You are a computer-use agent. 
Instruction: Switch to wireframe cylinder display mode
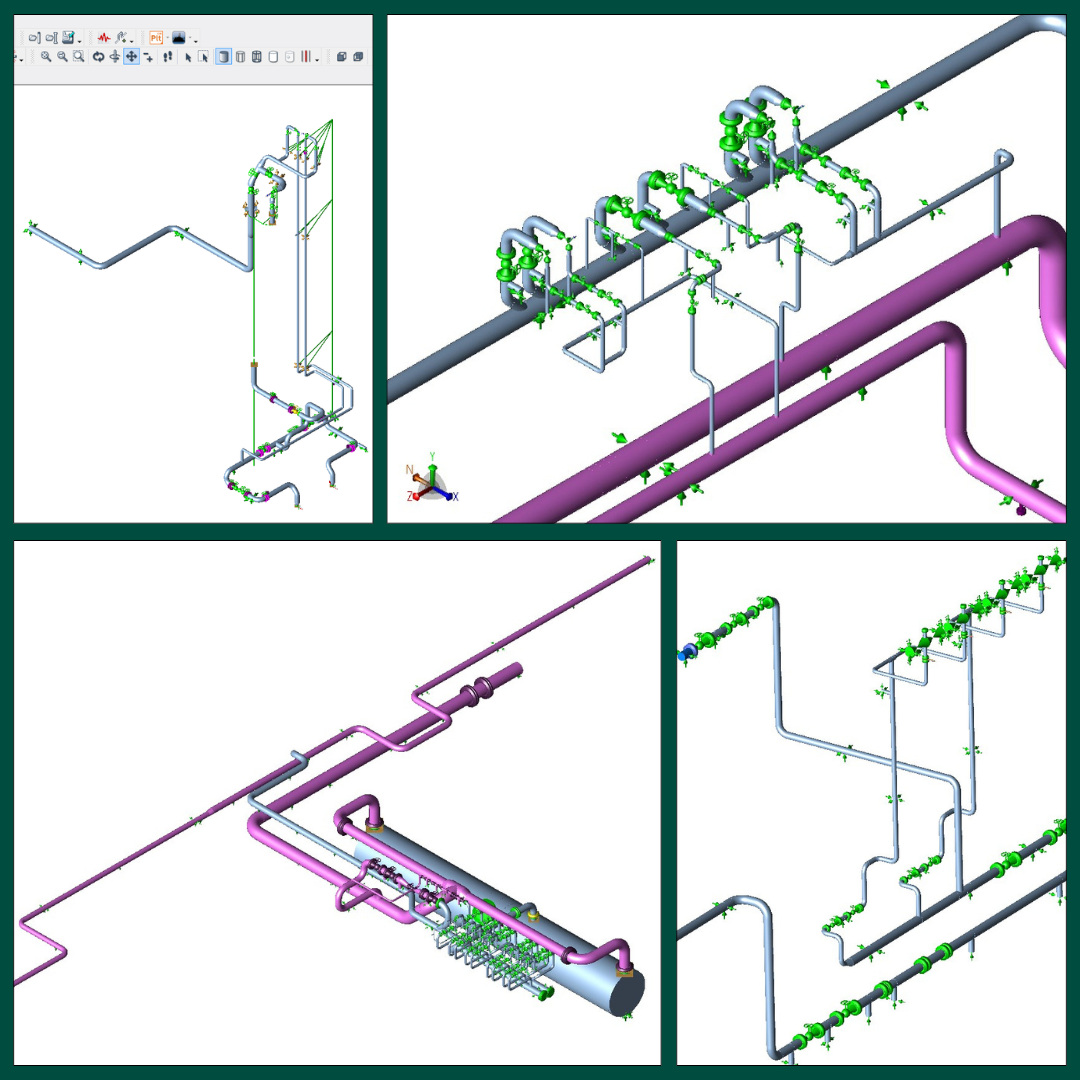[240, 57]
